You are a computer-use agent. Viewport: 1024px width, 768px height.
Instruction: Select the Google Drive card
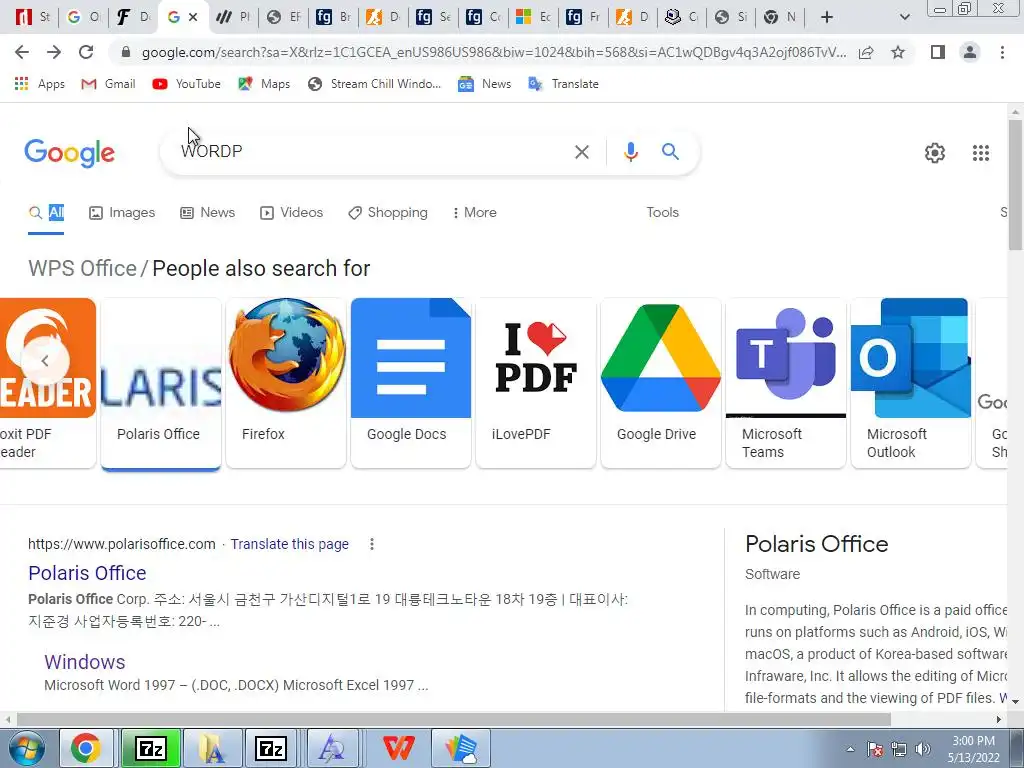661,383
